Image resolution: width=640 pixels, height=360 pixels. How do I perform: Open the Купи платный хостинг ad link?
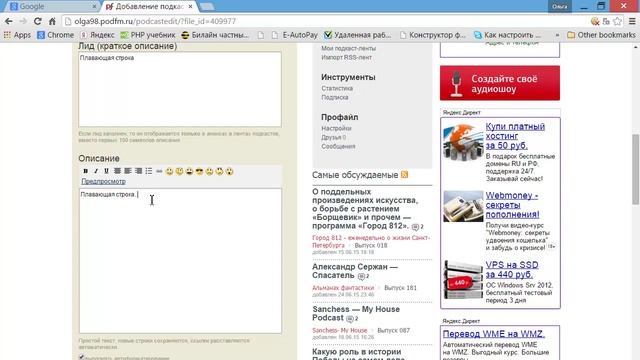515,136
